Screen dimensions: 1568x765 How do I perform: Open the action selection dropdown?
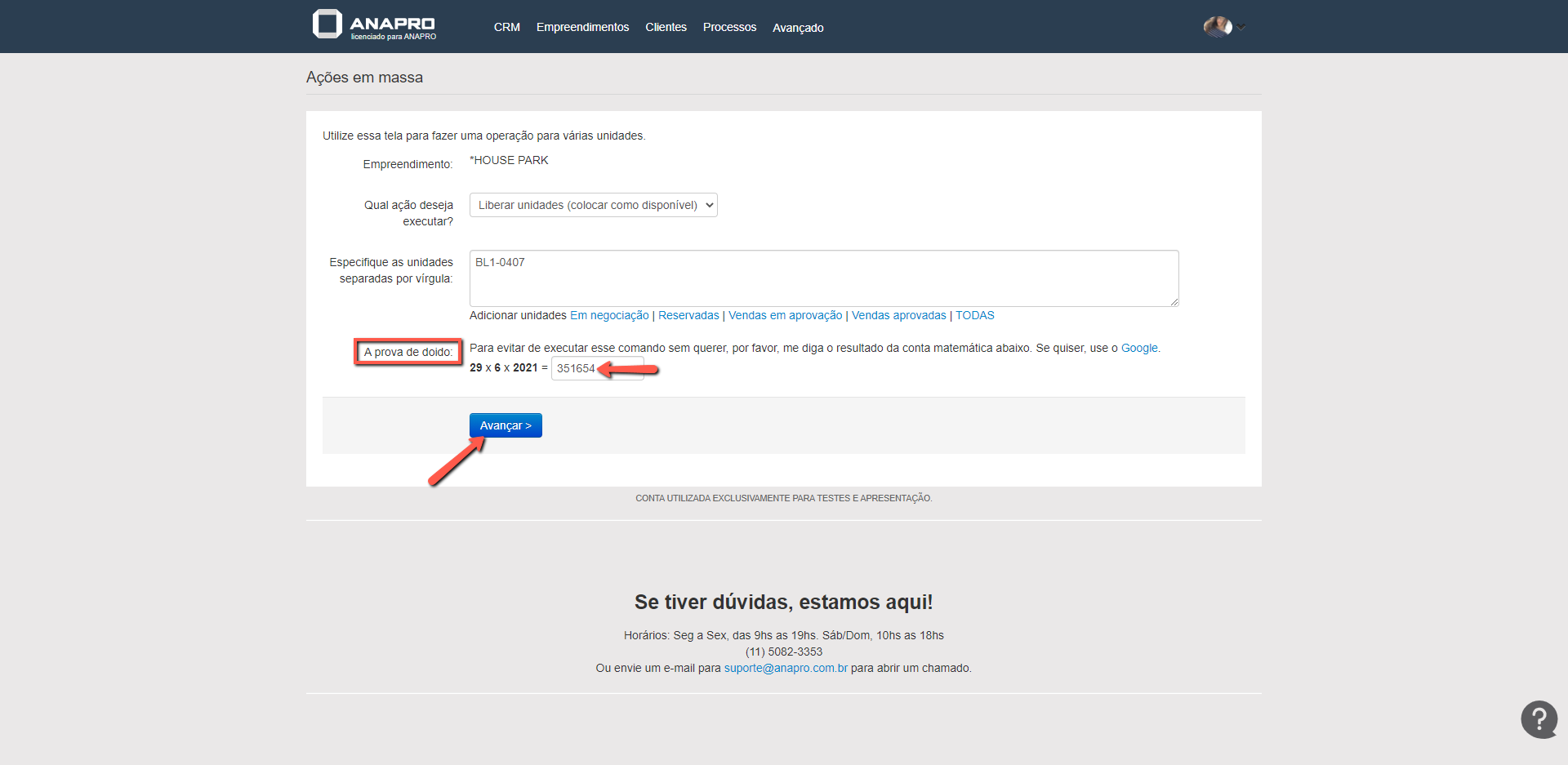point(593,205)
